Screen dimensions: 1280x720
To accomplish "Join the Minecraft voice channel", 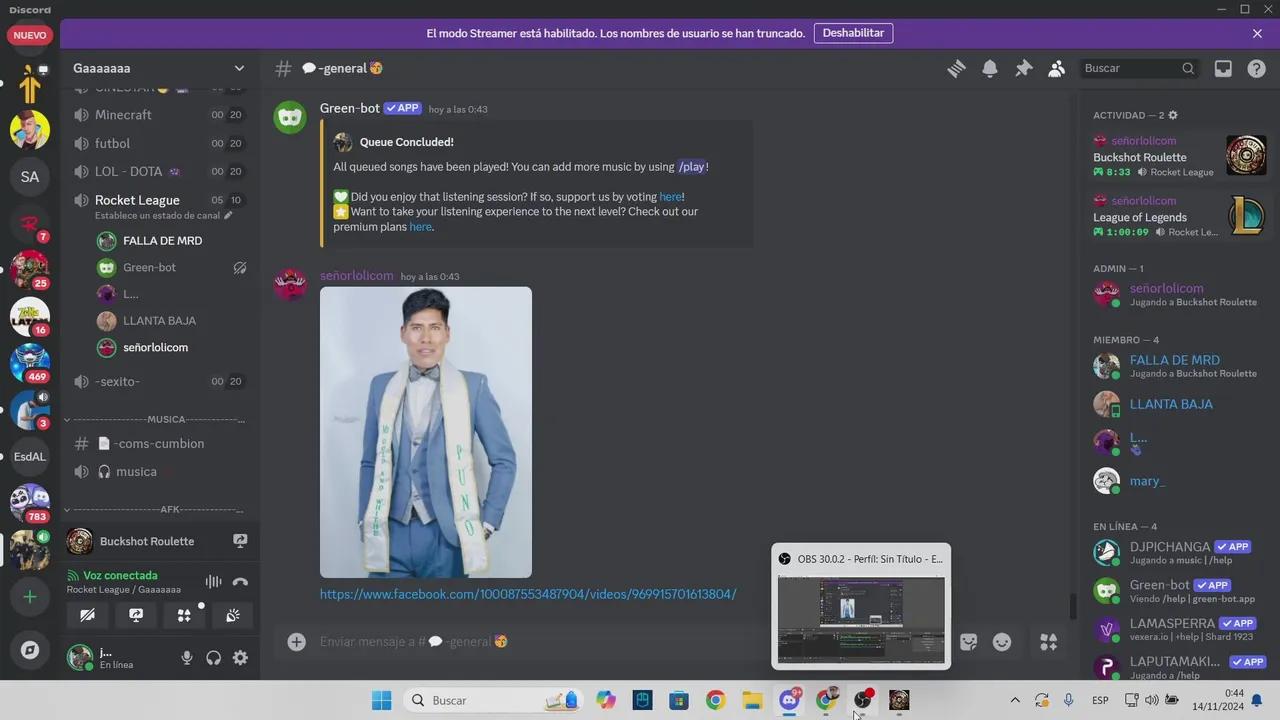I will point(123,115).
